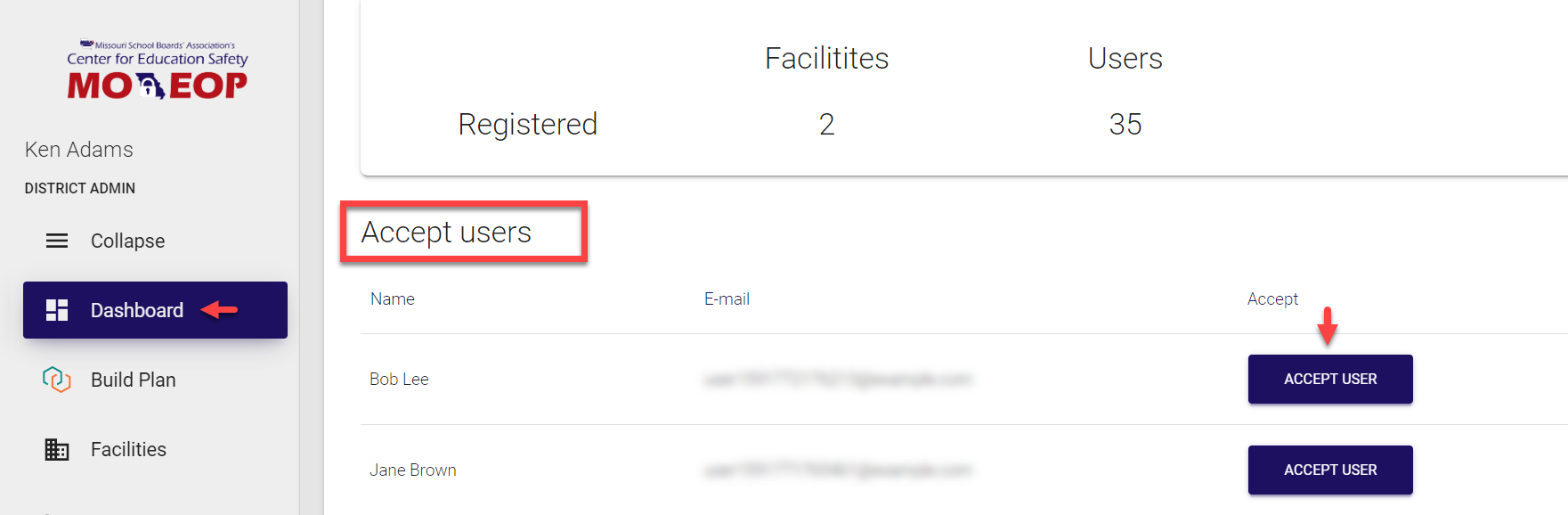Accept user Bob Lee

pos(1329,379)
